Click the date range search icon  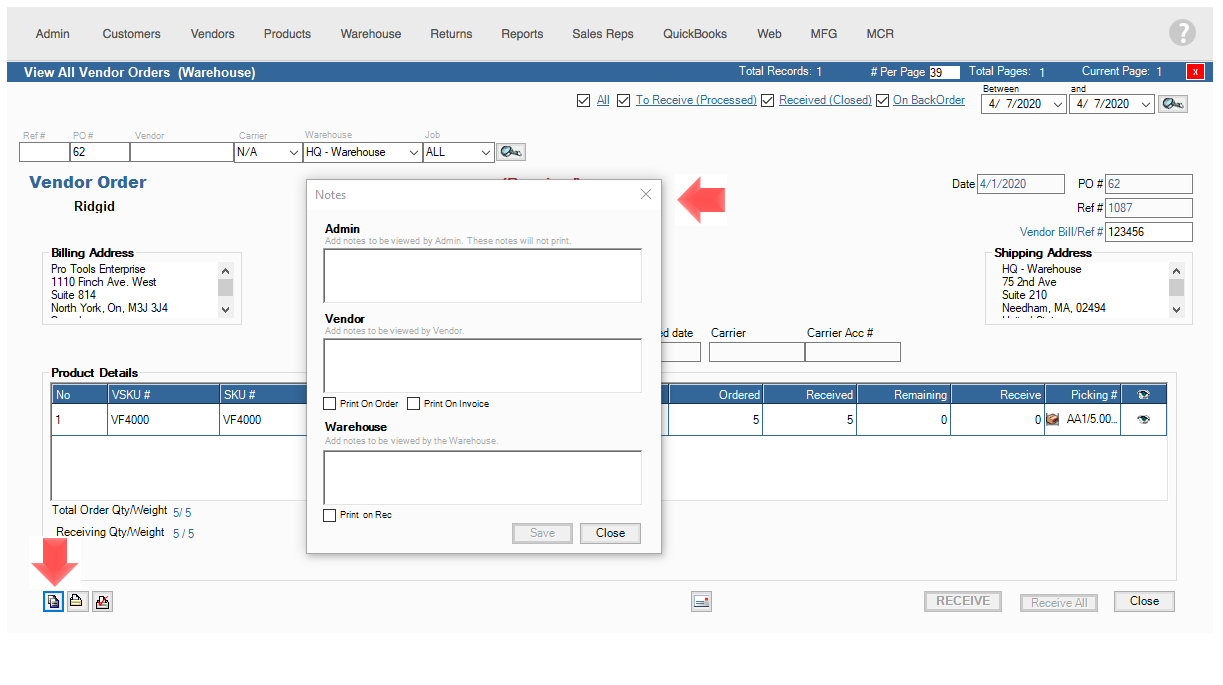[1173, 104]
